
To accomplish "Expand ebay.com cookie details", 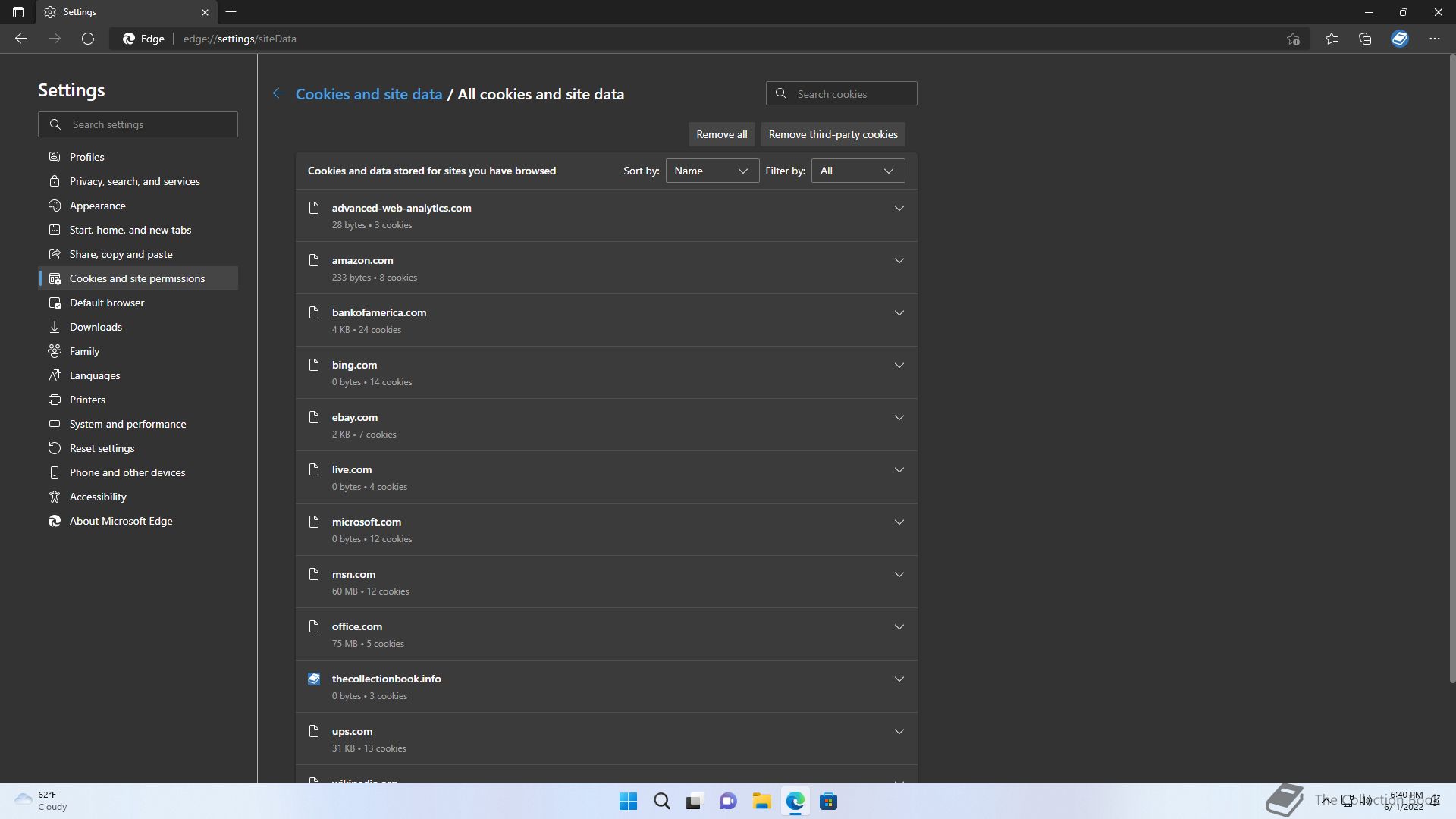I will pos(899,417).
